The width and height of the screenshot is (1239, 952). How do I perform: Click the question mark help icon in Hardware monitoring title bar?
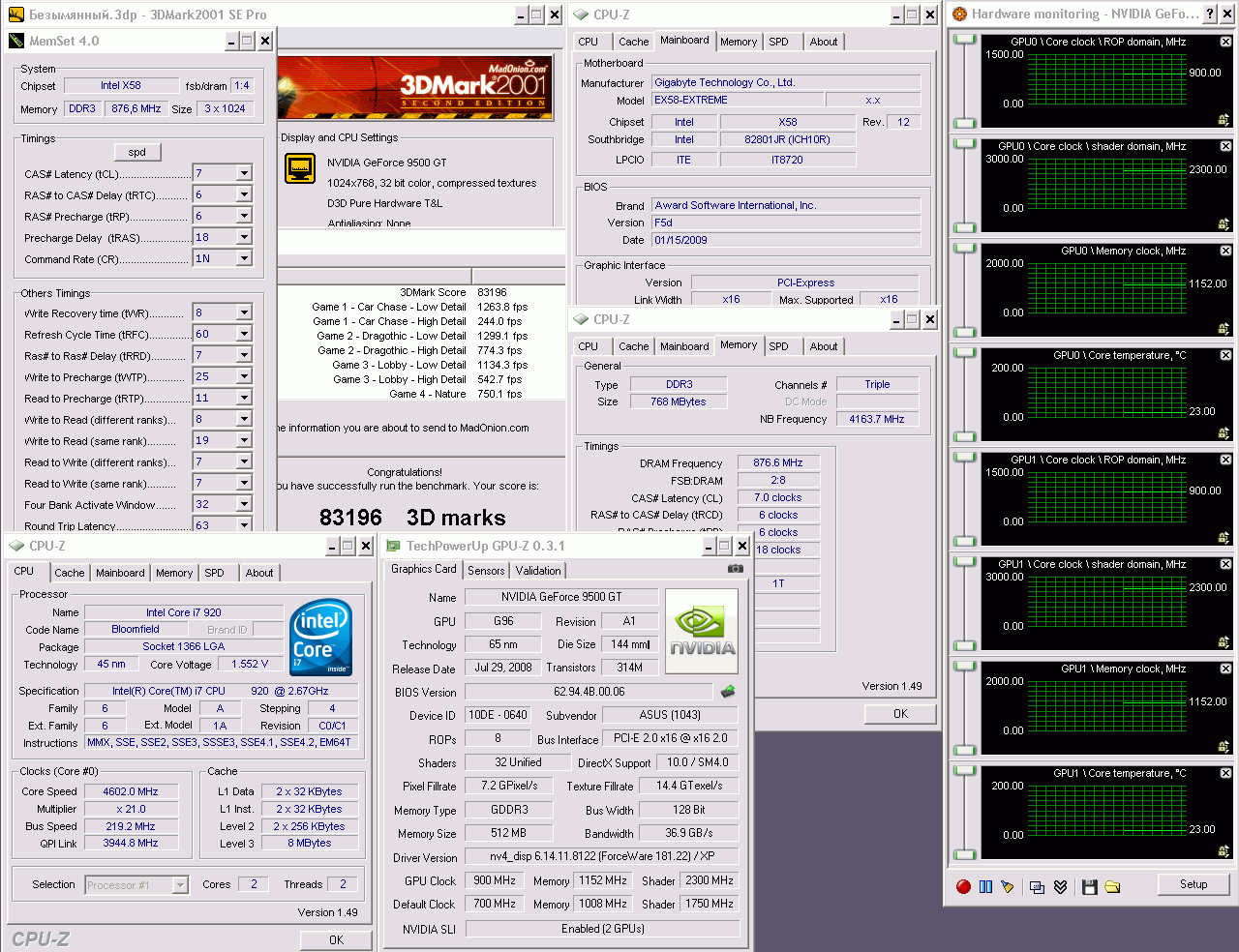1210,14
